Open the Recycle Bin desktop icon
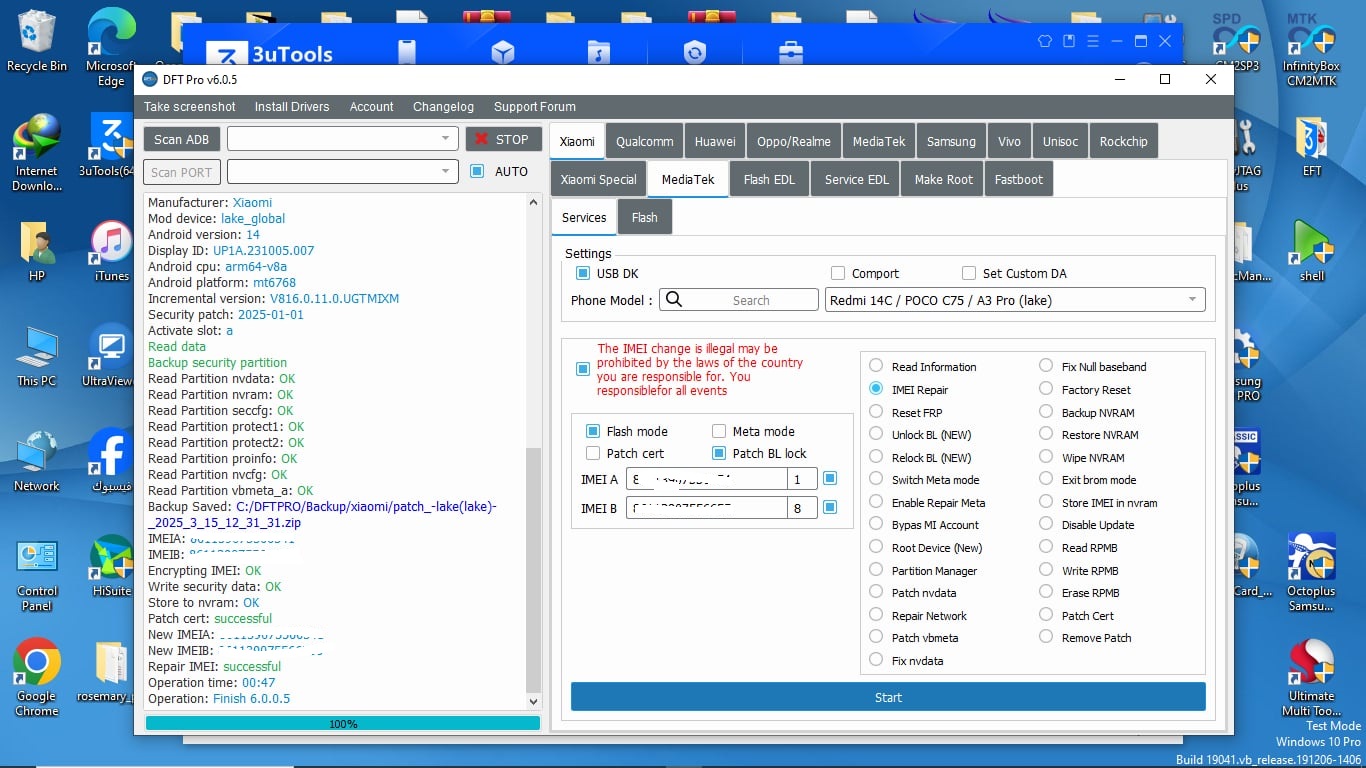This screenshot has height=768, width=1366. pos(36,41)
